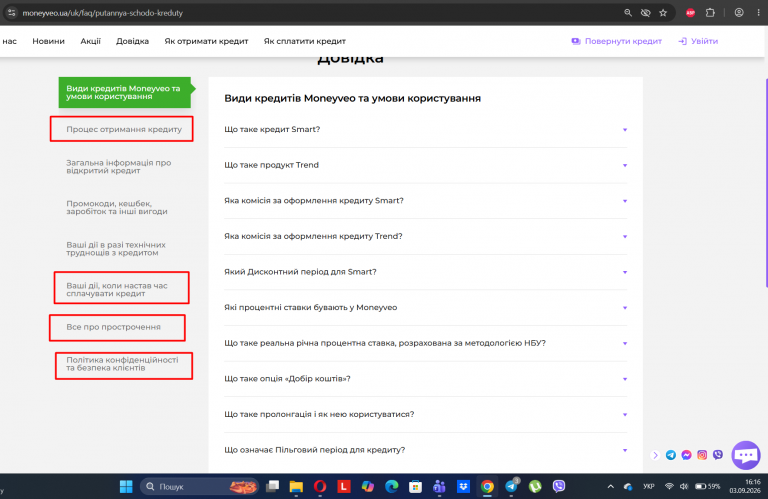
Task: Open the Новини menu item
Action: click(48, 41)
